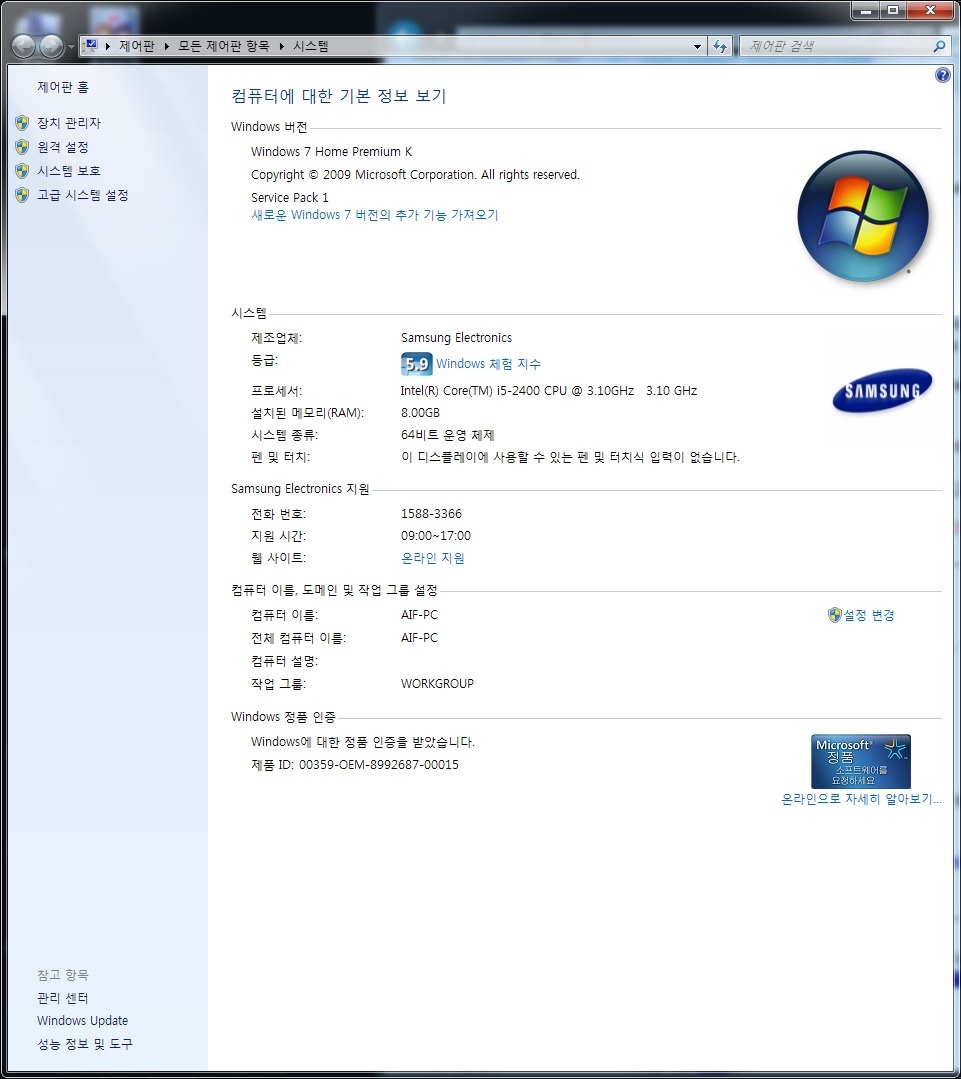This screenshot has height=1079, width=961.
Task: Click the computer icon in address bar
Action: point(91,45)
